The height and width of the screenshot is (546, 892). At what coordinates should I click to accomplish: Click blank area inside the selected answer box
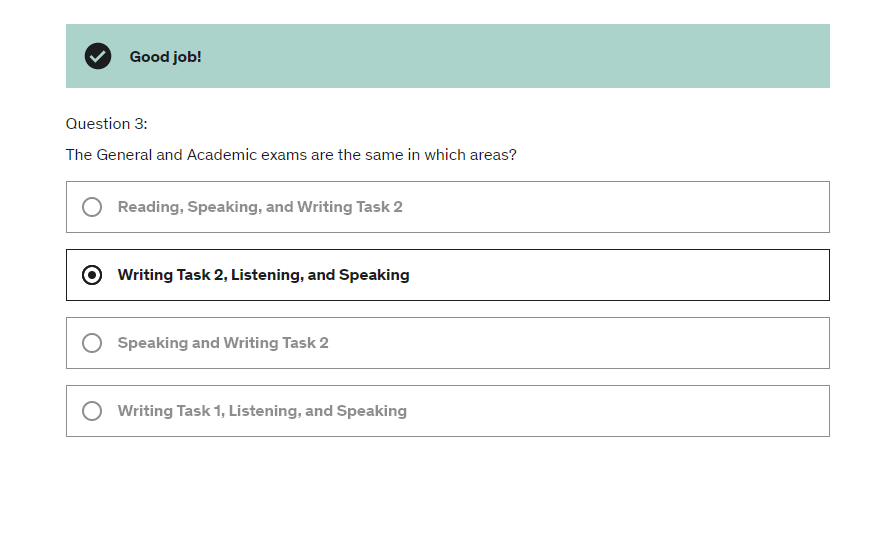click(x=620, y=275)
